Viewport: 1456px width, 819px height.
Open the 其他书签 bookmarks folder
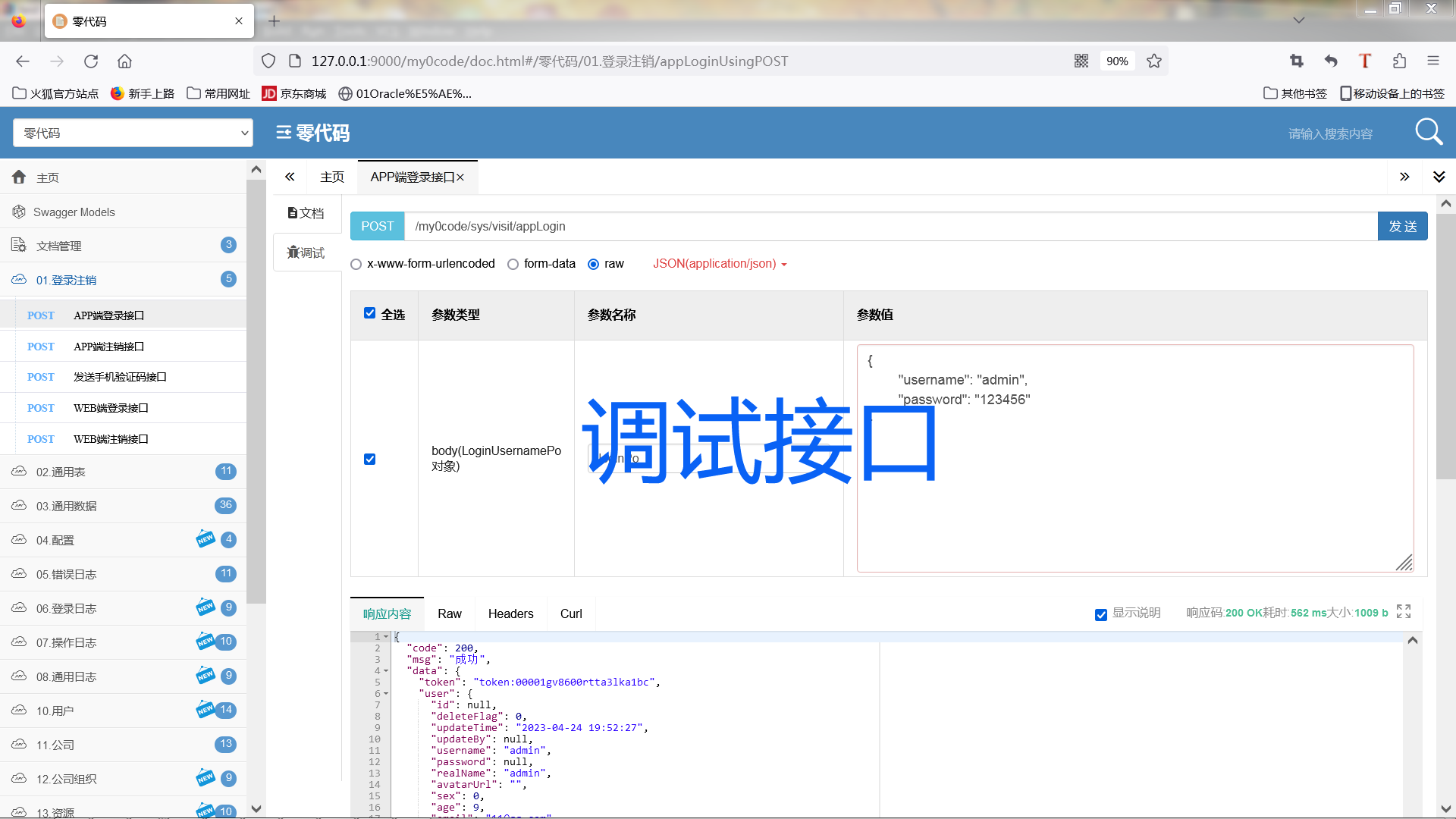[x=1295, y=93]
